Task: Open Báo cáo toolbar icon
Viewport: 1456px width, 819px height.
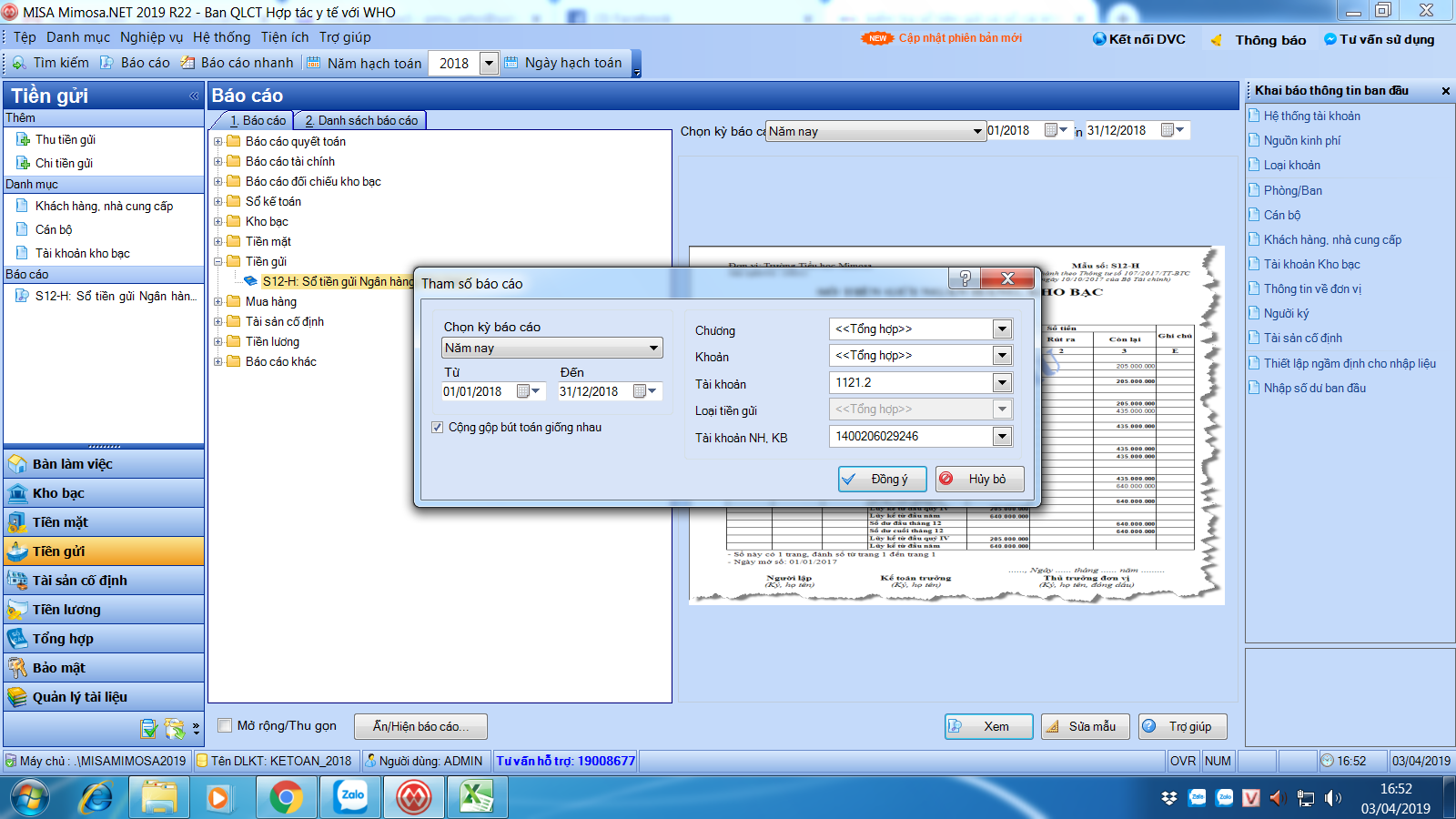Action: [x=106, y=63]
